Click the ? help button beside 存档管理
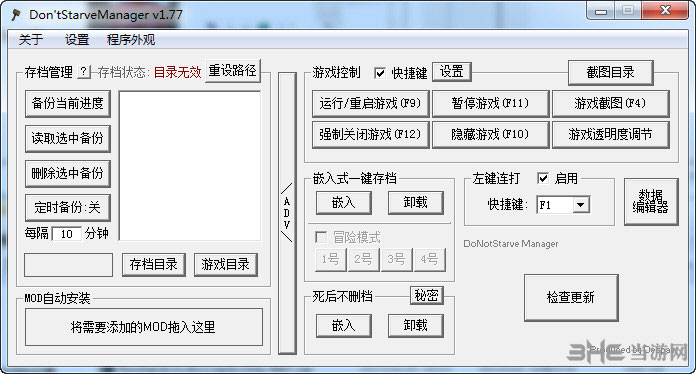Screen dimensions: 696x374 [83, 71]
